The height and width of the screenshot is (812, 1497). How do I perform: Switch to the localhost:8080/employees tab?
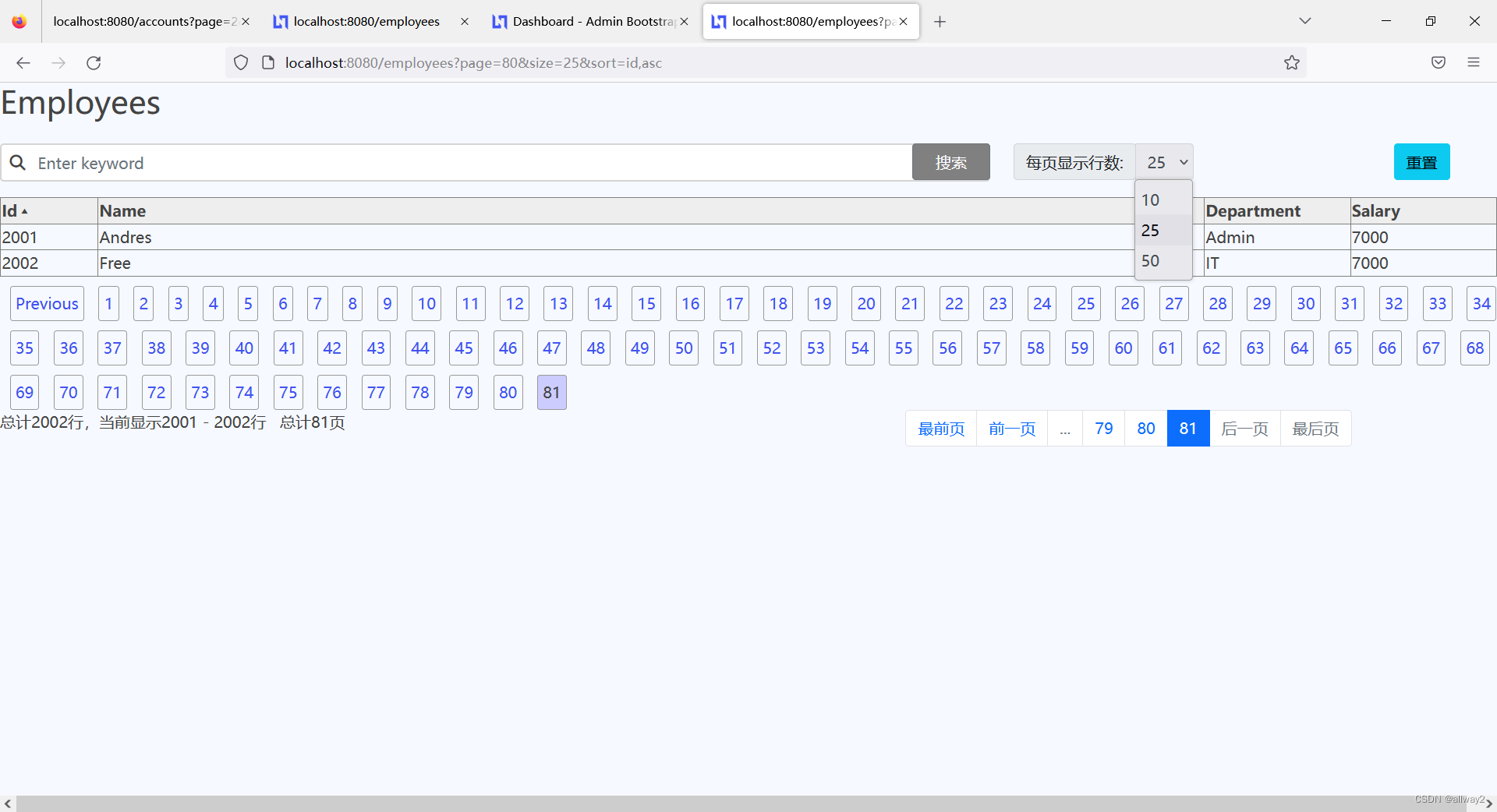click(366, 21)
